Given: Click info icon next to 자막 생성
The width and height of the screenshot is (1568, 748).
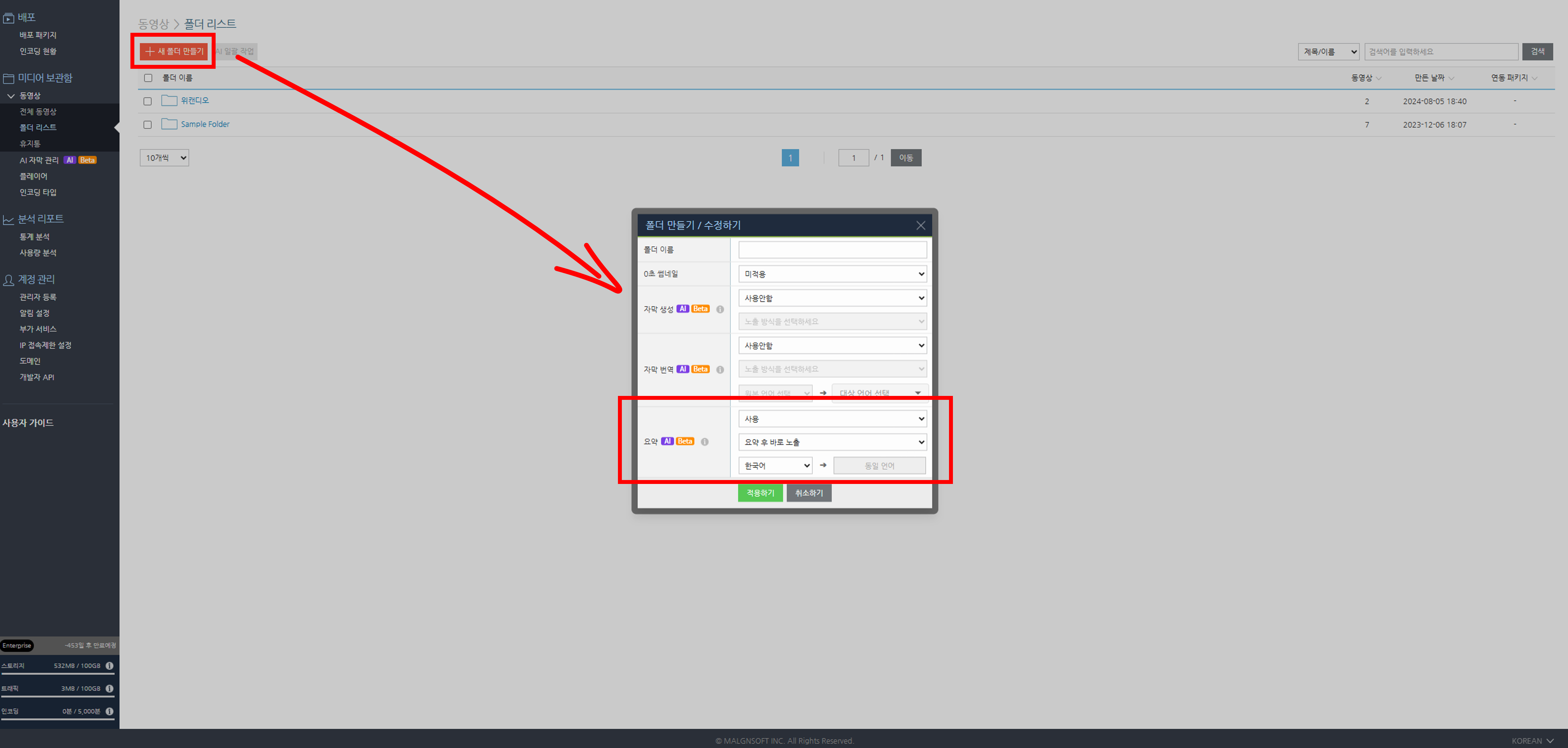Looking at the screenshot, I should tap(720, 309).
